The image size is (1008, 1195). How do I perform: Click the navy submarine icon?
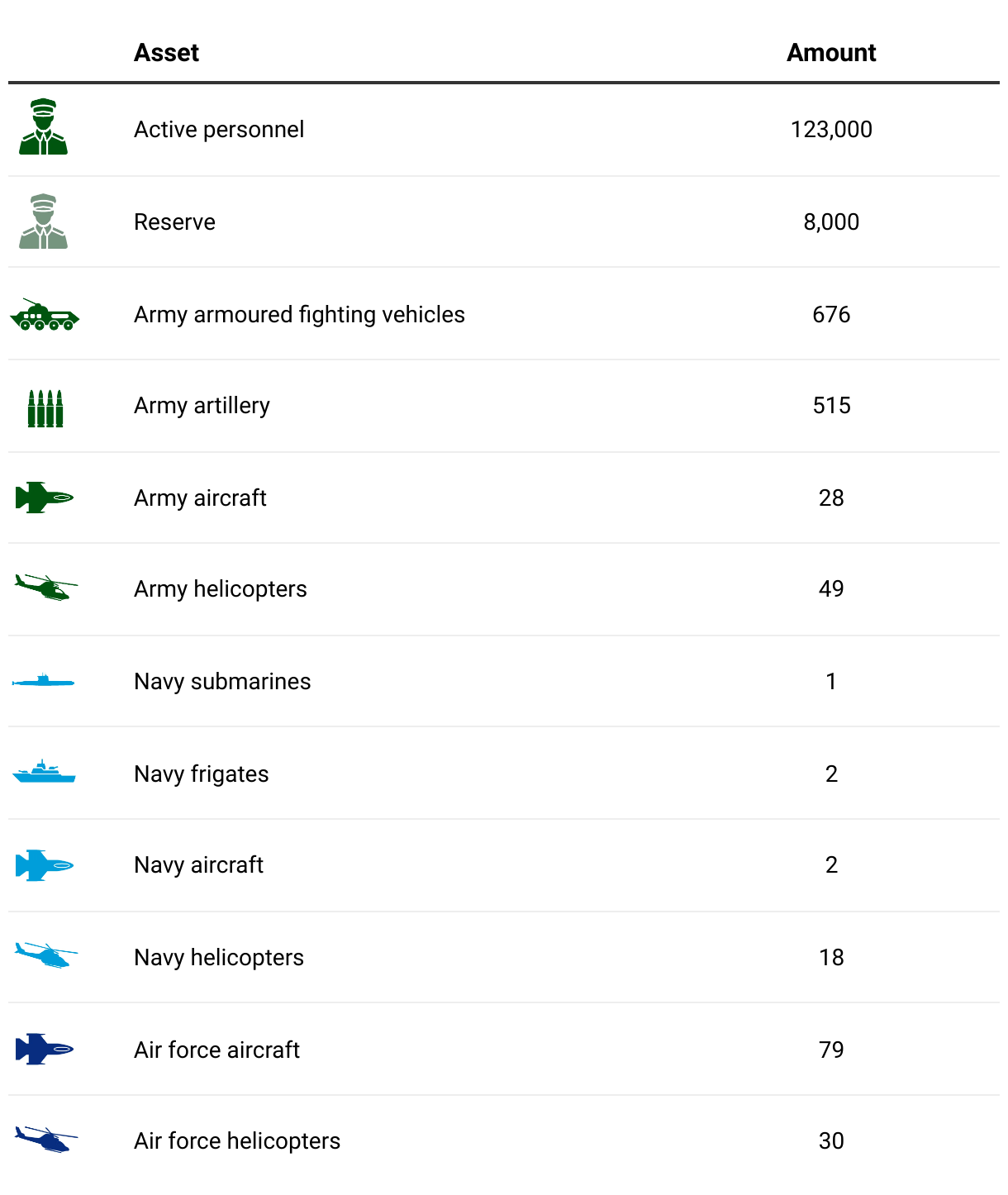coord(44,682)
